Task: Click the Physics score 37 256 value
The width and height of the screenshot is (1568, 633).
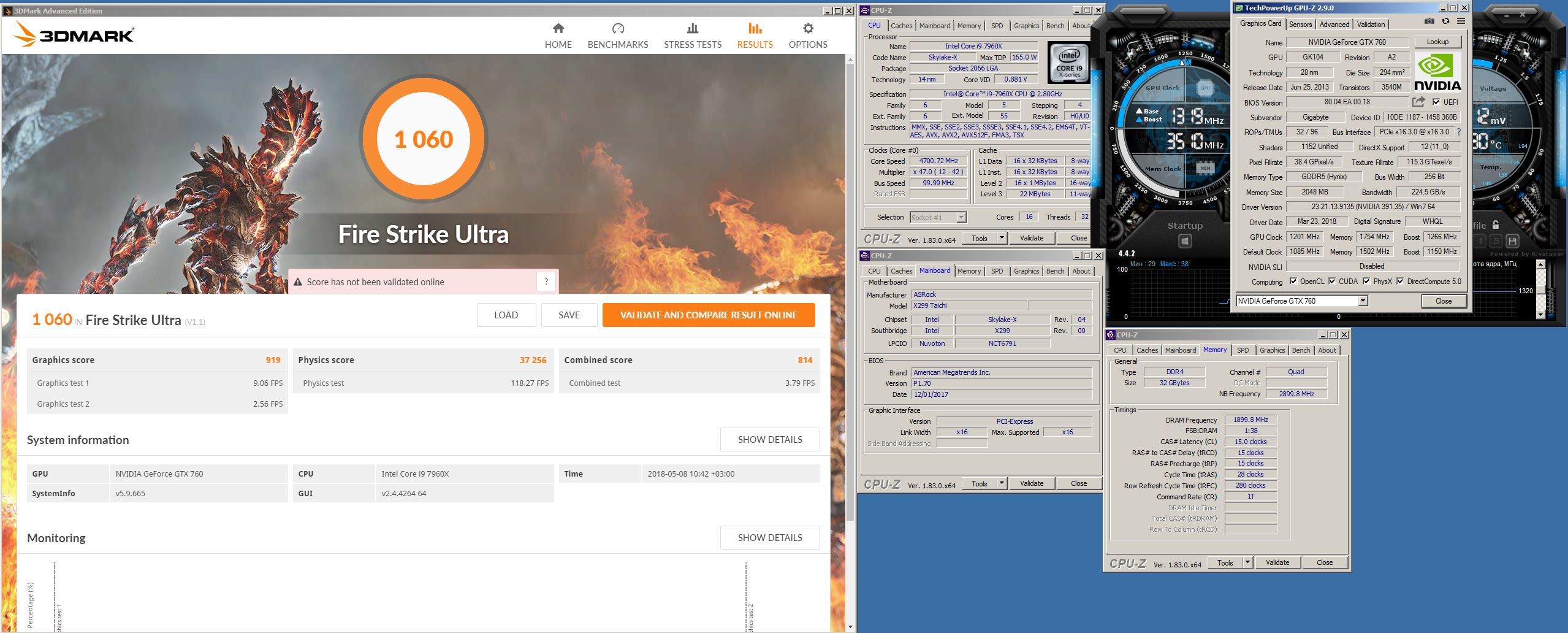Action: point(533,360)
